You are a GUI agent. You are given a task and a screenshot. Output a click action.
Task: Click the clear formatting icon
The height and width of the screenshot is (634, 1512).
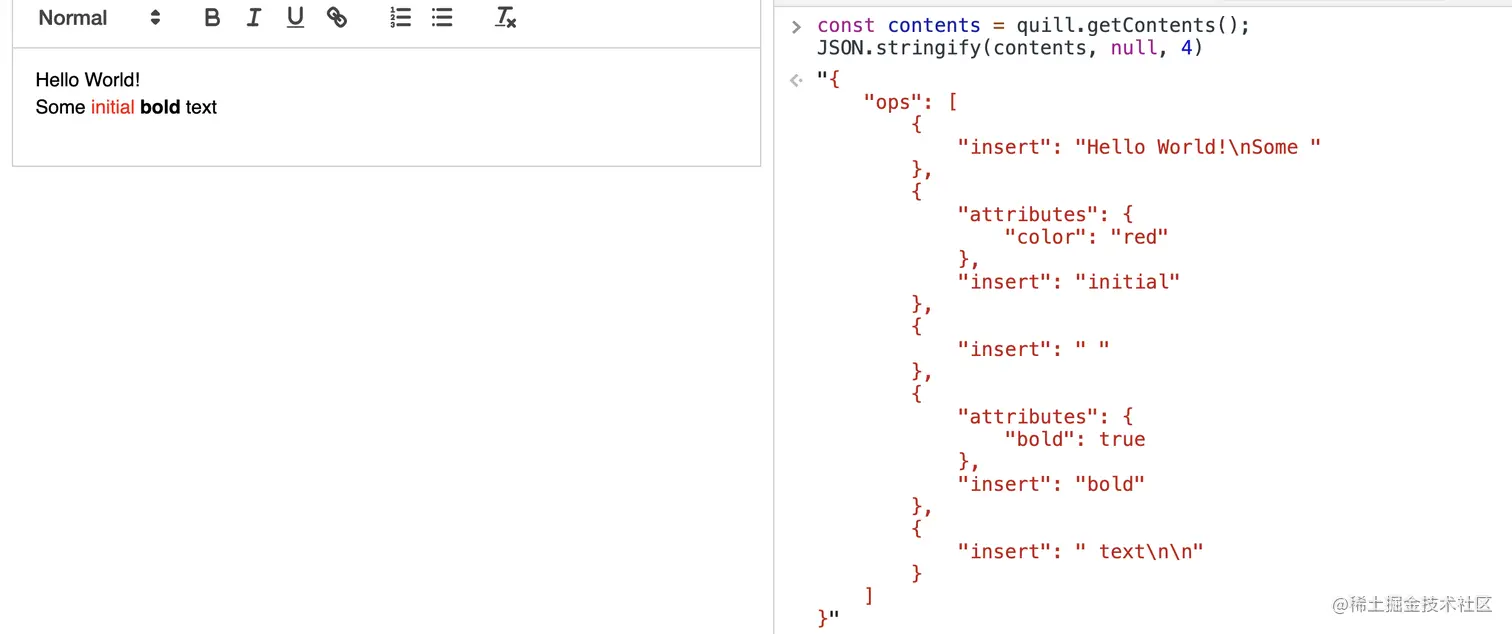[x=506, y=18]
